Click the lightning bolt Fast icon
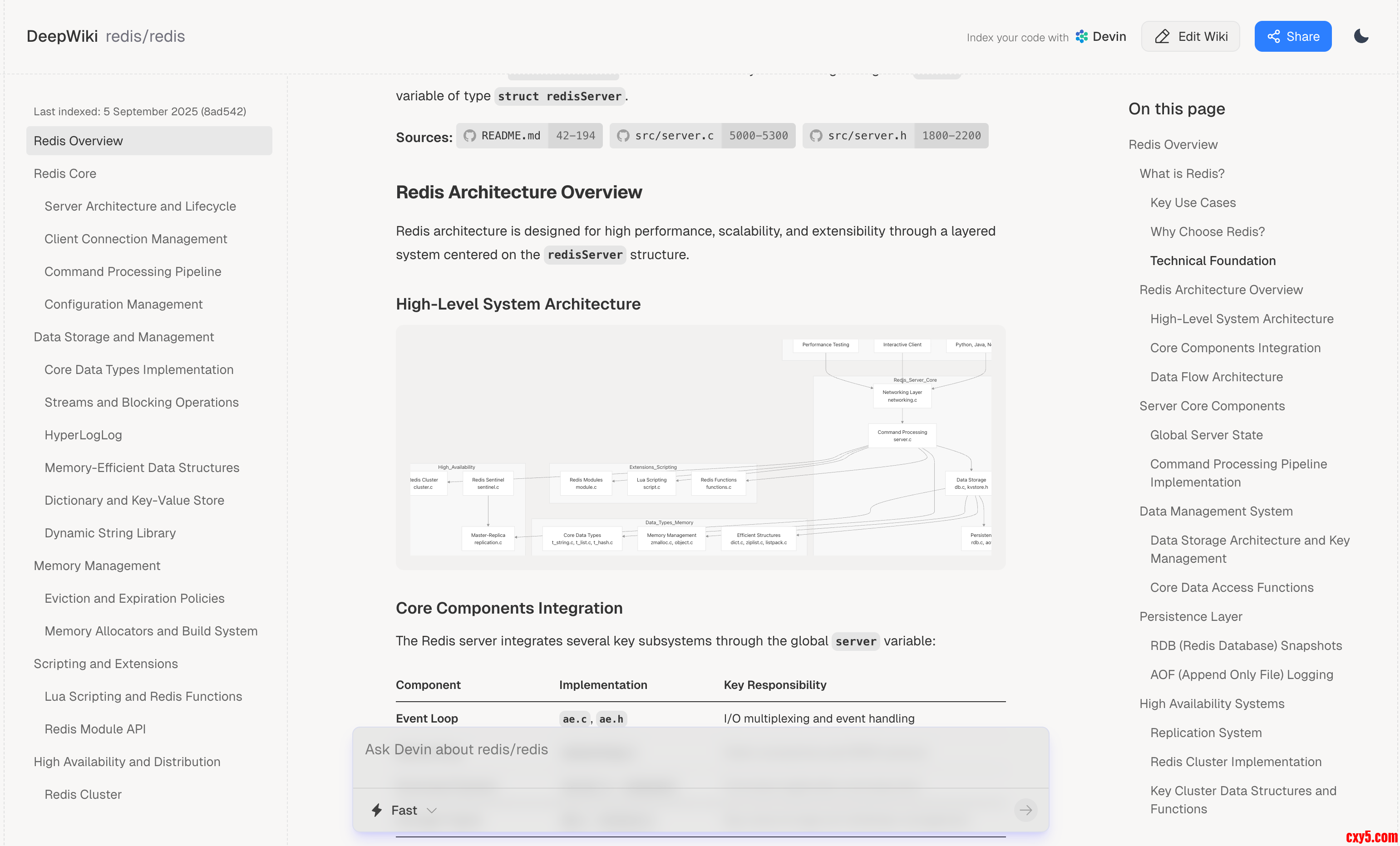 coord(377,810)
